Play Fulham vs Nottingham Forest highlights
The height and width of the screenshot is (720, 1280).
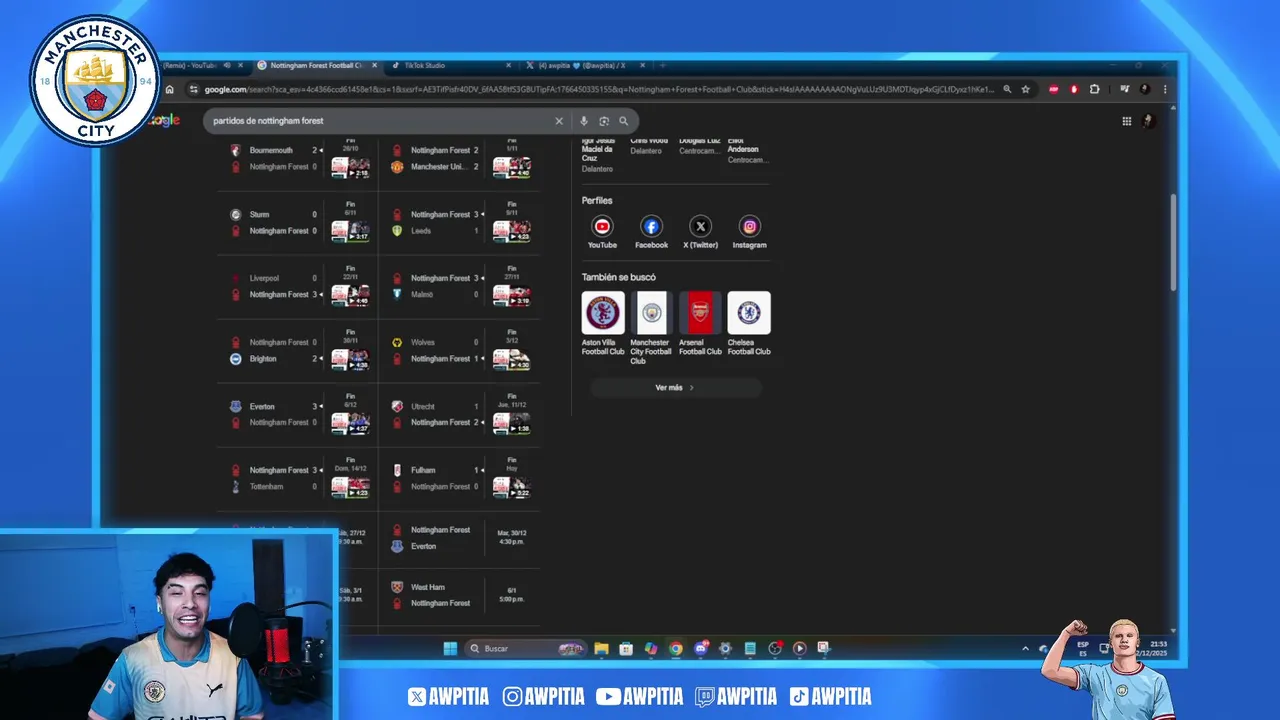(x=512, y=487)
